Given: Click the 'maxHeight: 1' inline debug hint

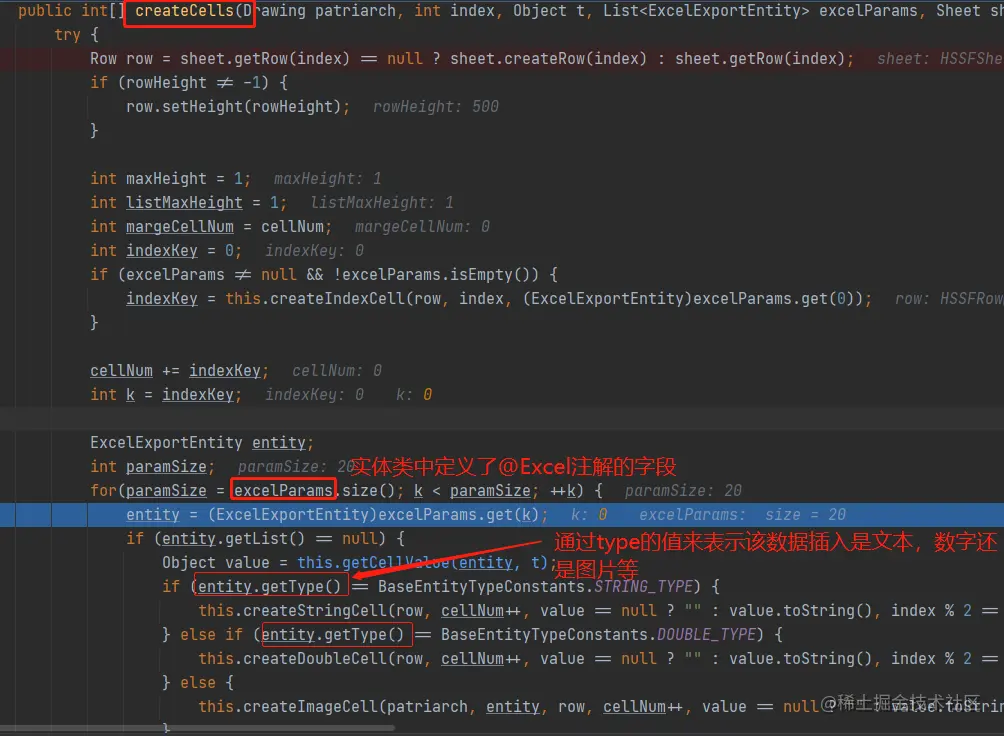Looking at the screenshot, I should click(327, 179).
